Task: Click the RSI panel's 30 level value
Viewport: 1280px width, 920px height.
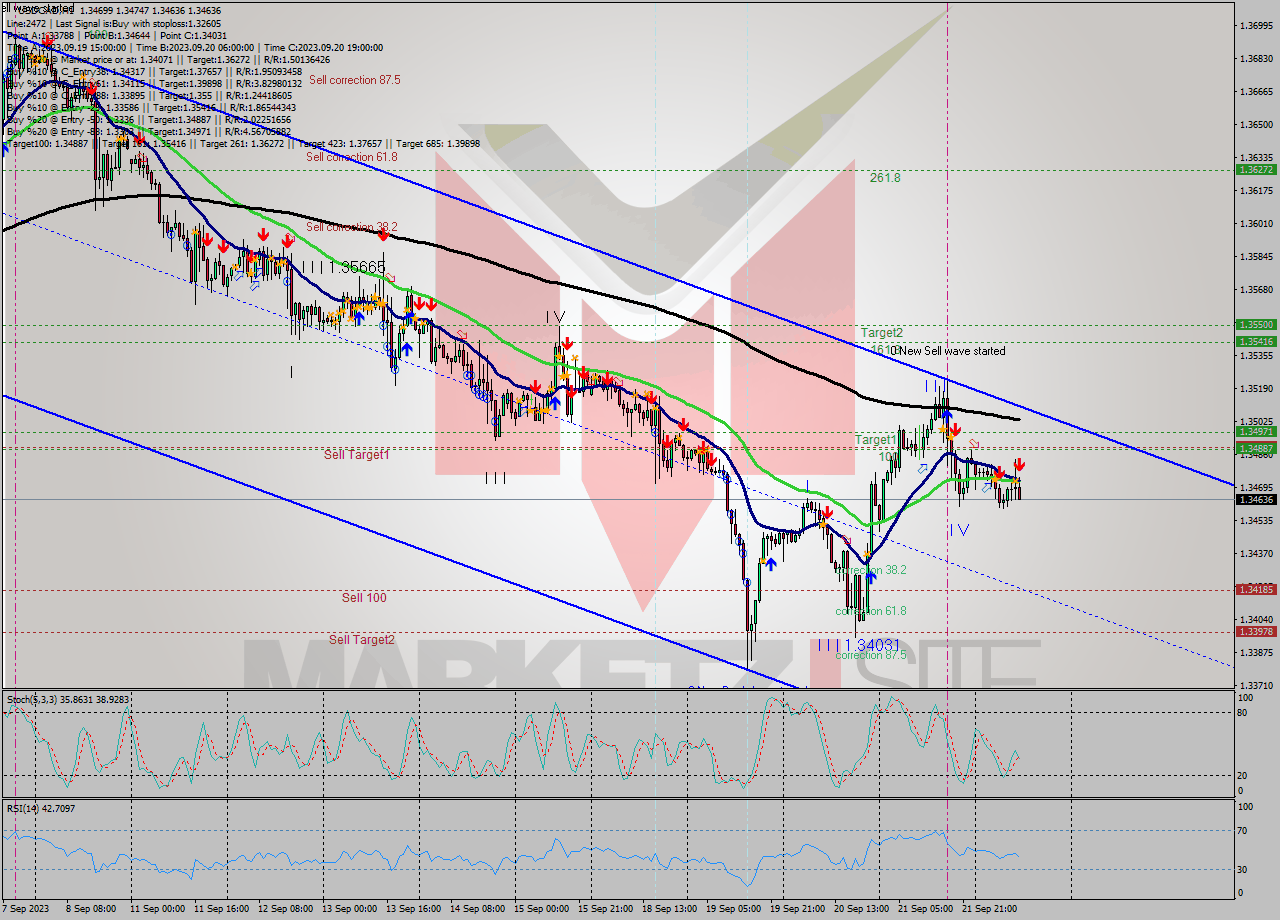Action: pos(1243,869)
